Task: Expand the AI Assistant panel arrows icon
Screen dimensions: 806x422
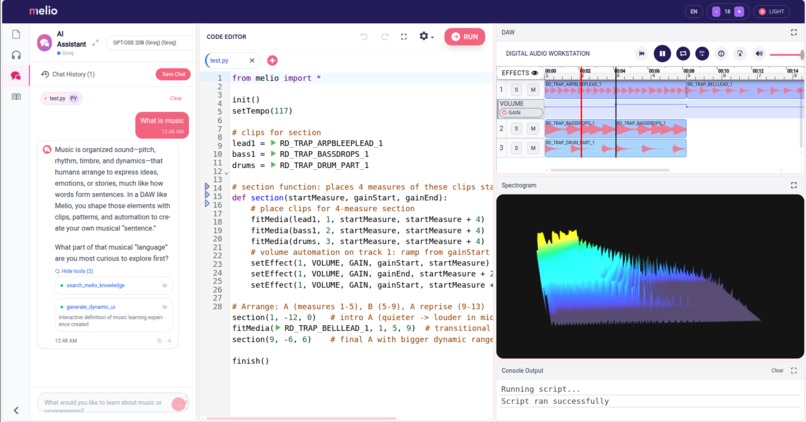Action: click(x=96, y=43)
